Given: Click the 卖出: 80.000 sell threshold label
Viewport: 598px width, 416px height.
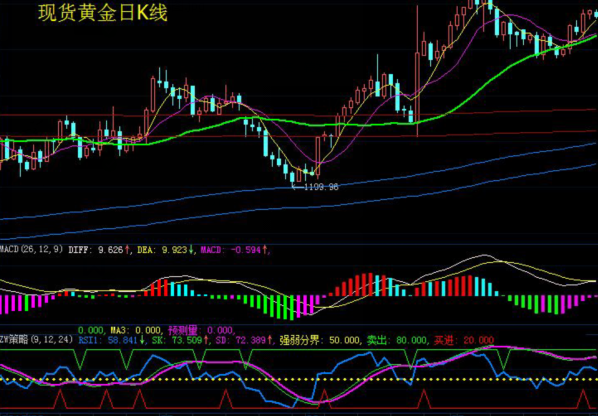Looking at the screenshot, I should (x=397, y=340).
